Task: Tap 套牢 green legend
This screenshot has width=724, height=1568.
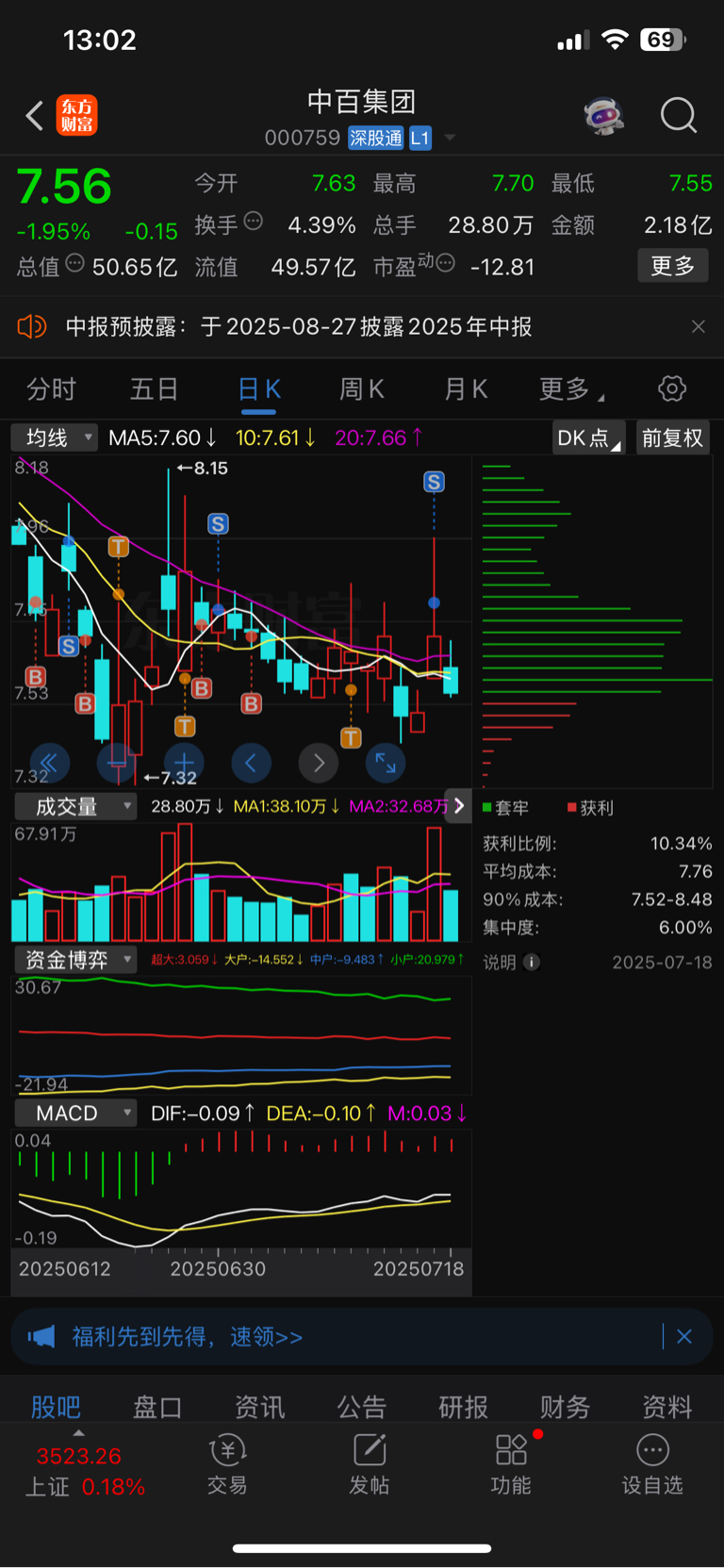Action: click(505, 808)
